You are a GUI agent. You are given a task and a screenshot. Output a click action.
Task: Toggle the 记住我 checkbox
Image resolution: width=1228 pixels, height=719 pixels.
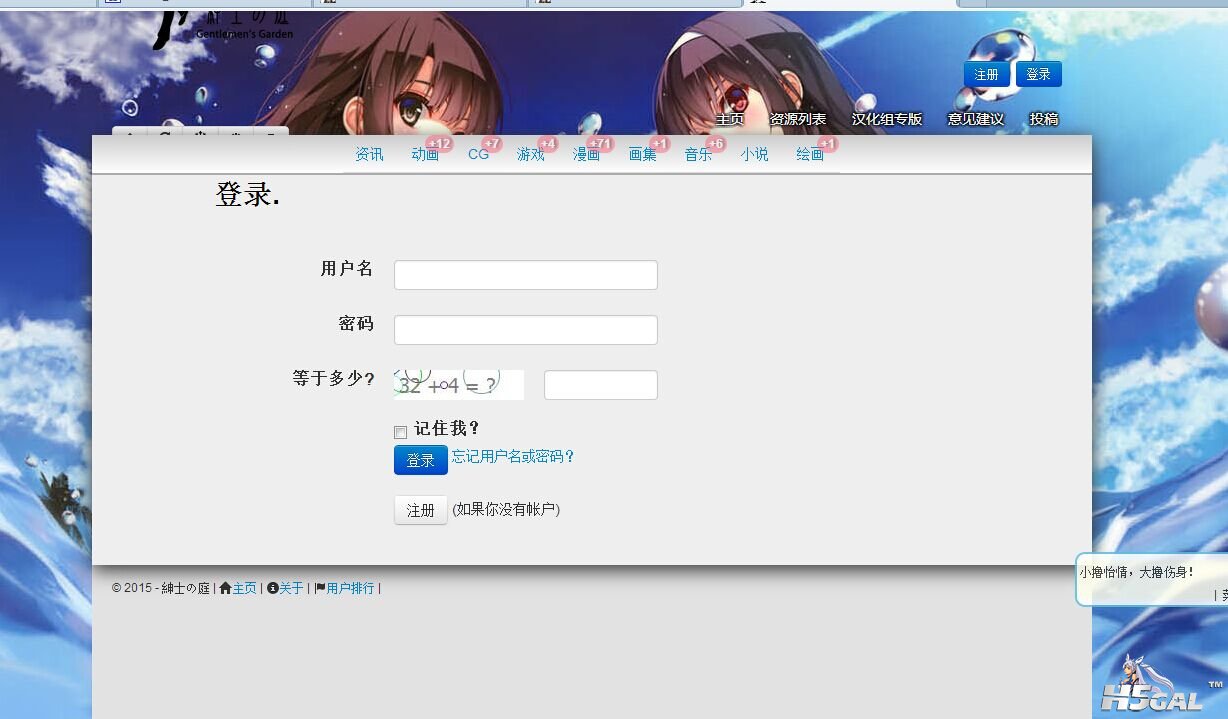400,432
